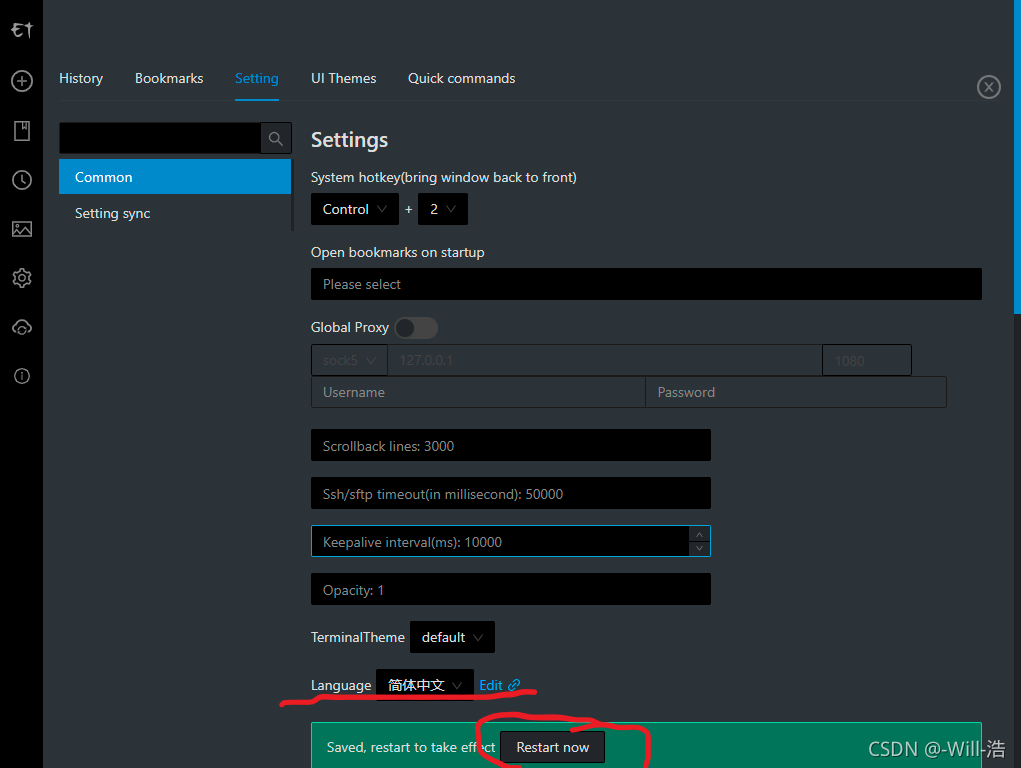
Task: Open the UI Themes tab
Action: coord(343,79)
